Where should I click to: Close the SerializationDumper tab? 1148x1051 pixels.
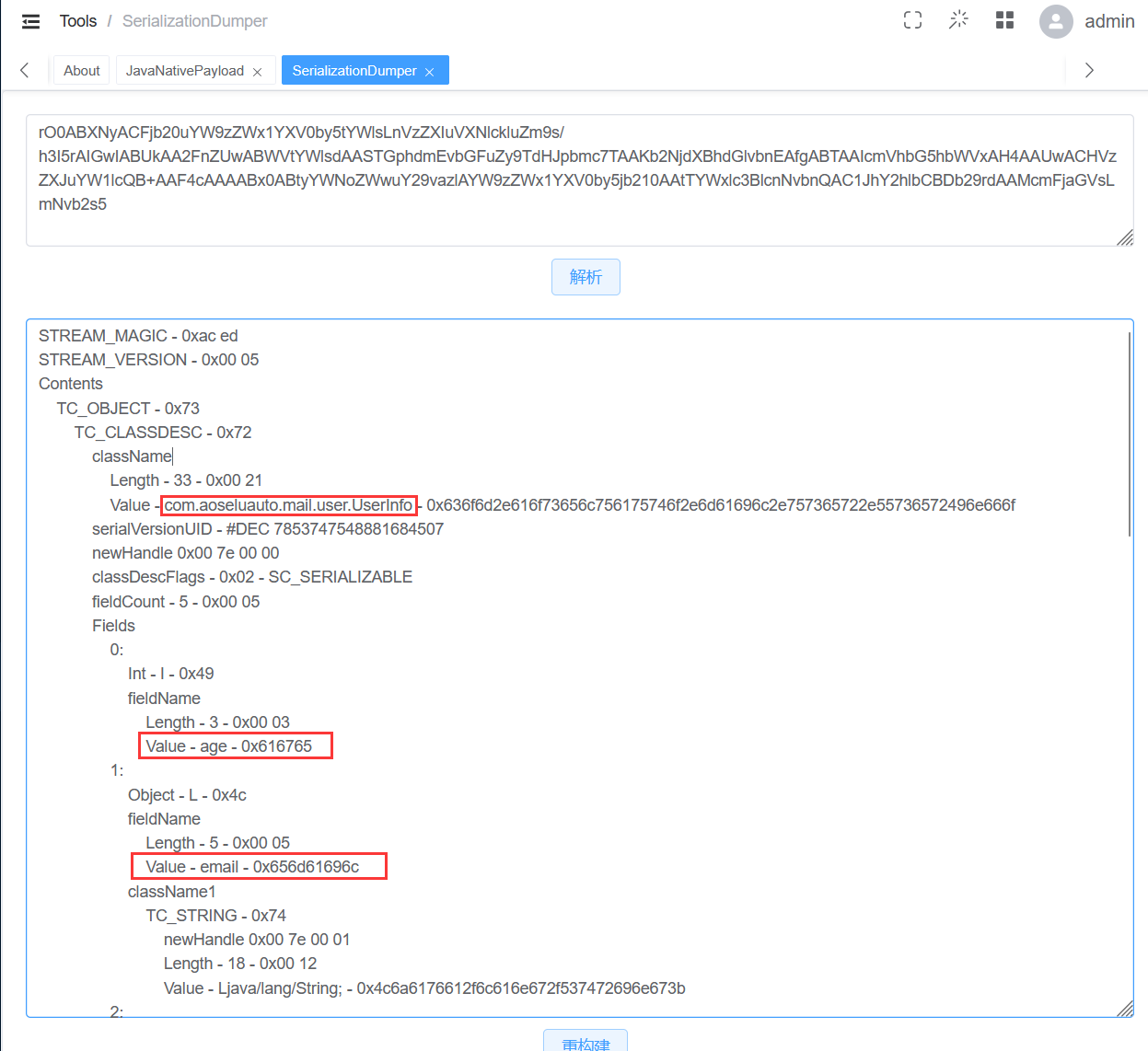pos(429,72)
